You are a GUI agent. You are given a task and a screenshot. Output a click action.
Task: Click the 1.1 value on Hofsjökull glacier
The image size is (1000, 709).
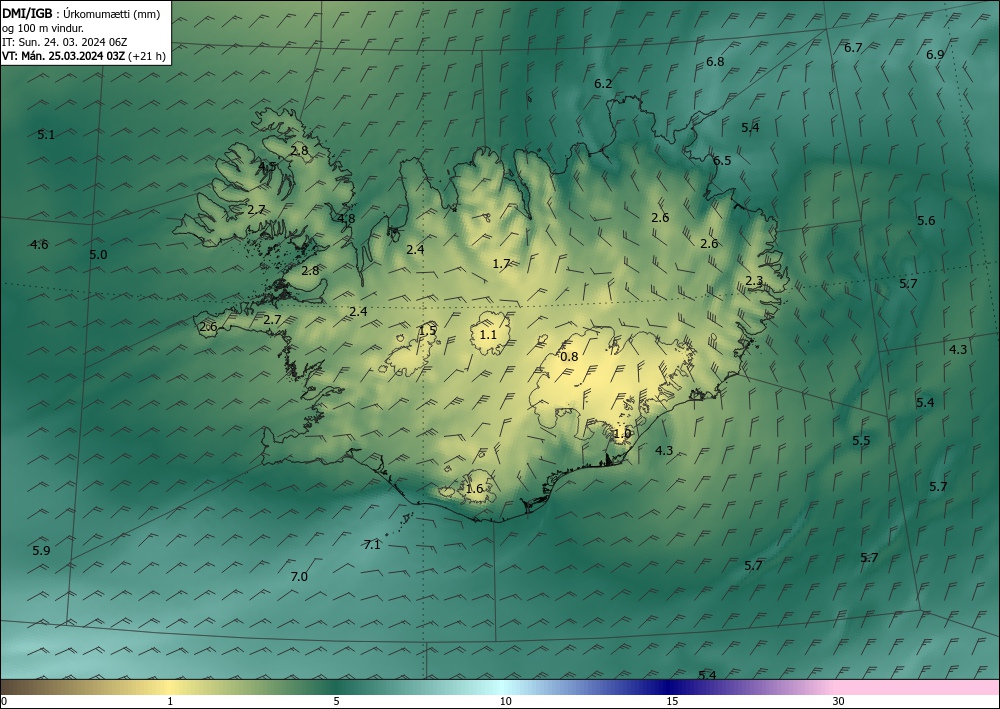tap(488, 334)
